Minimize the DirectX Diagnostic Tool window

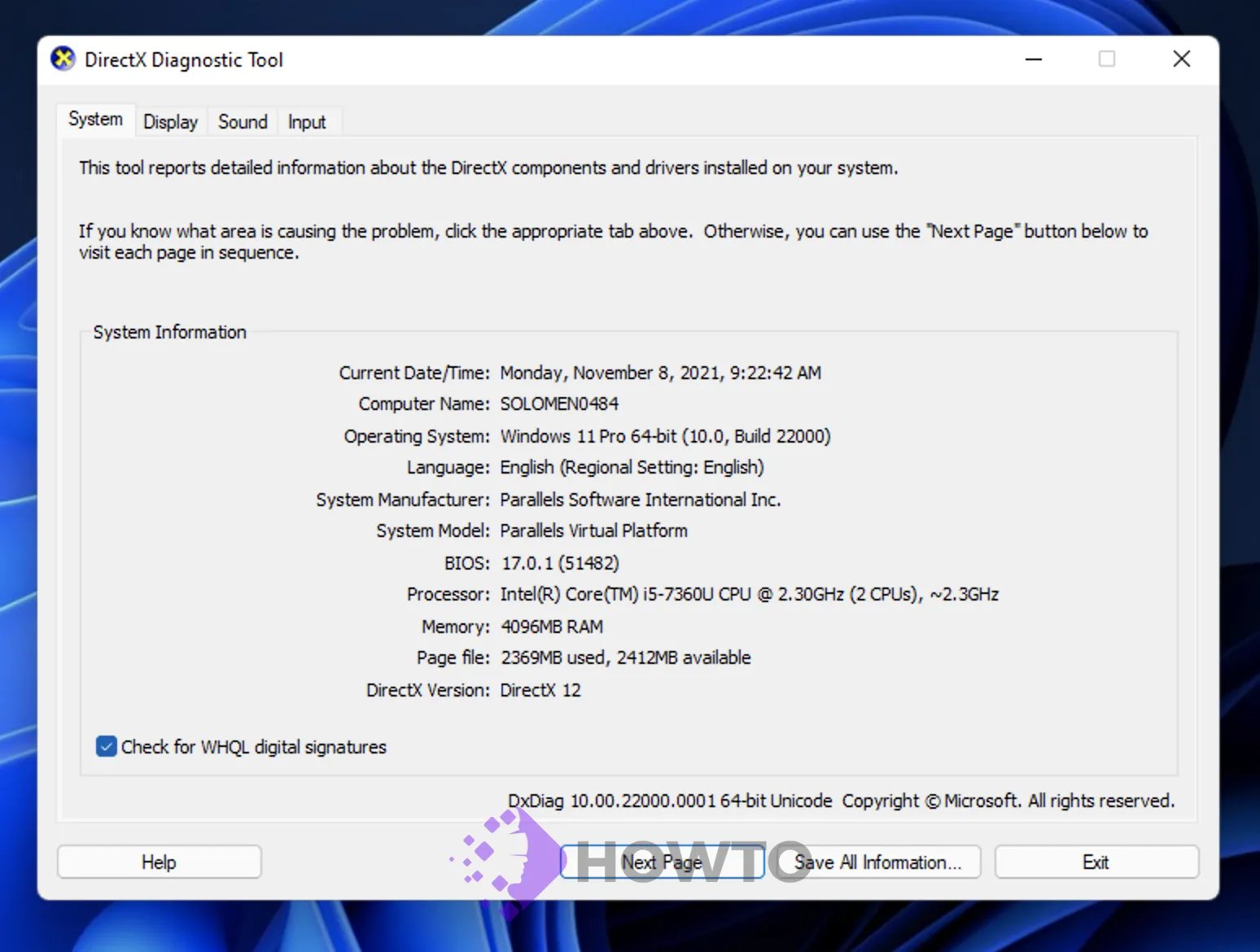(x=1034, y=59)
